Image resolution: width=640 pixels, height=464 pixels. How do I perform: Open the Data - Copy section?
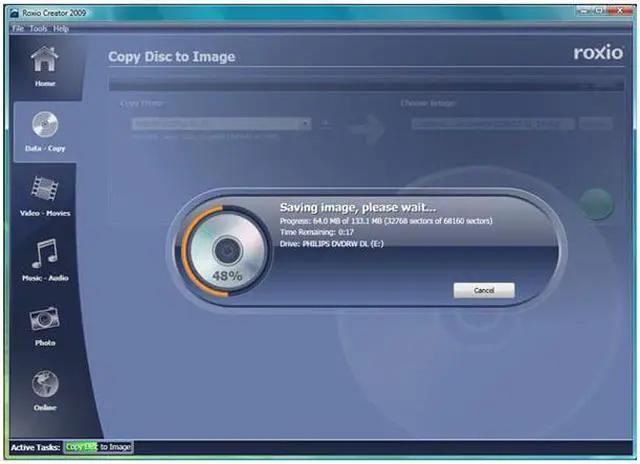[x=45, y=131]
